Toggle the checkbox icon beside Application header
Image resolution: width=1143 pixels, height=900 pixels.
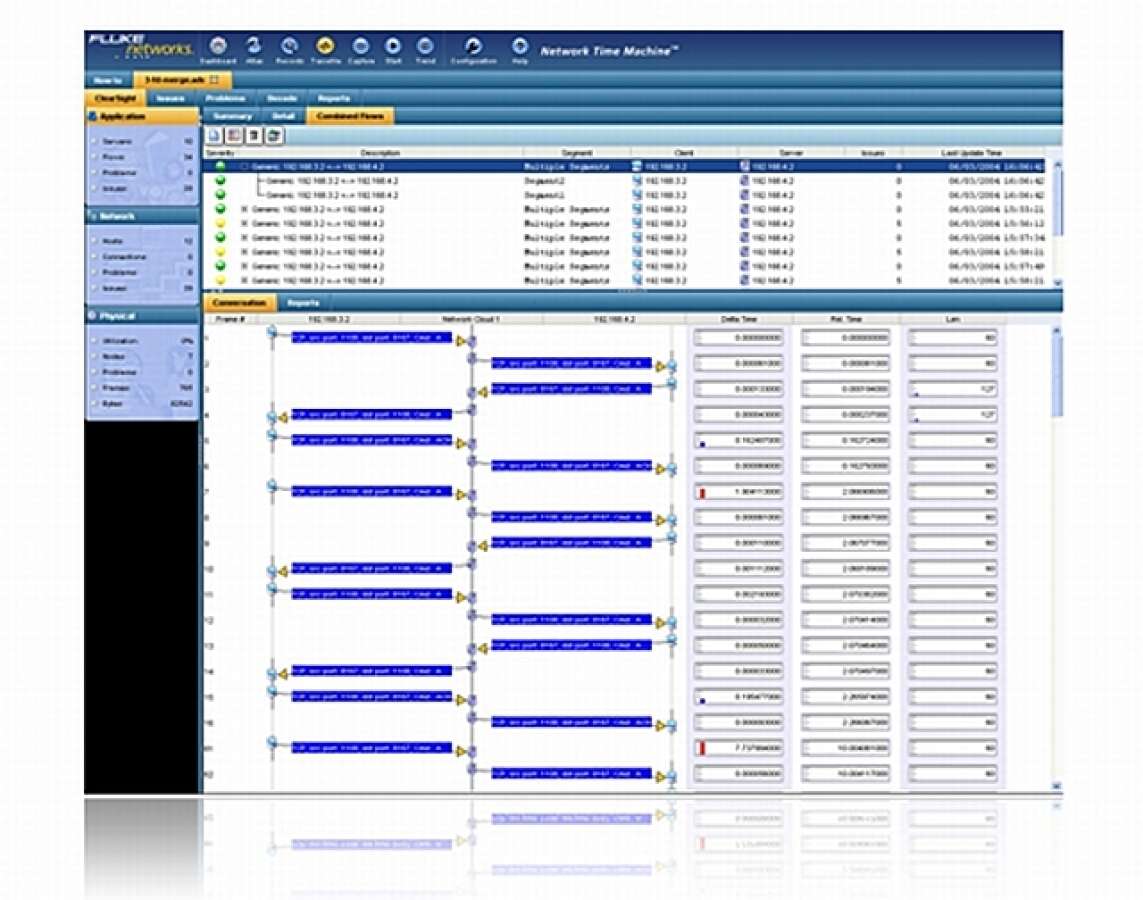93,117
